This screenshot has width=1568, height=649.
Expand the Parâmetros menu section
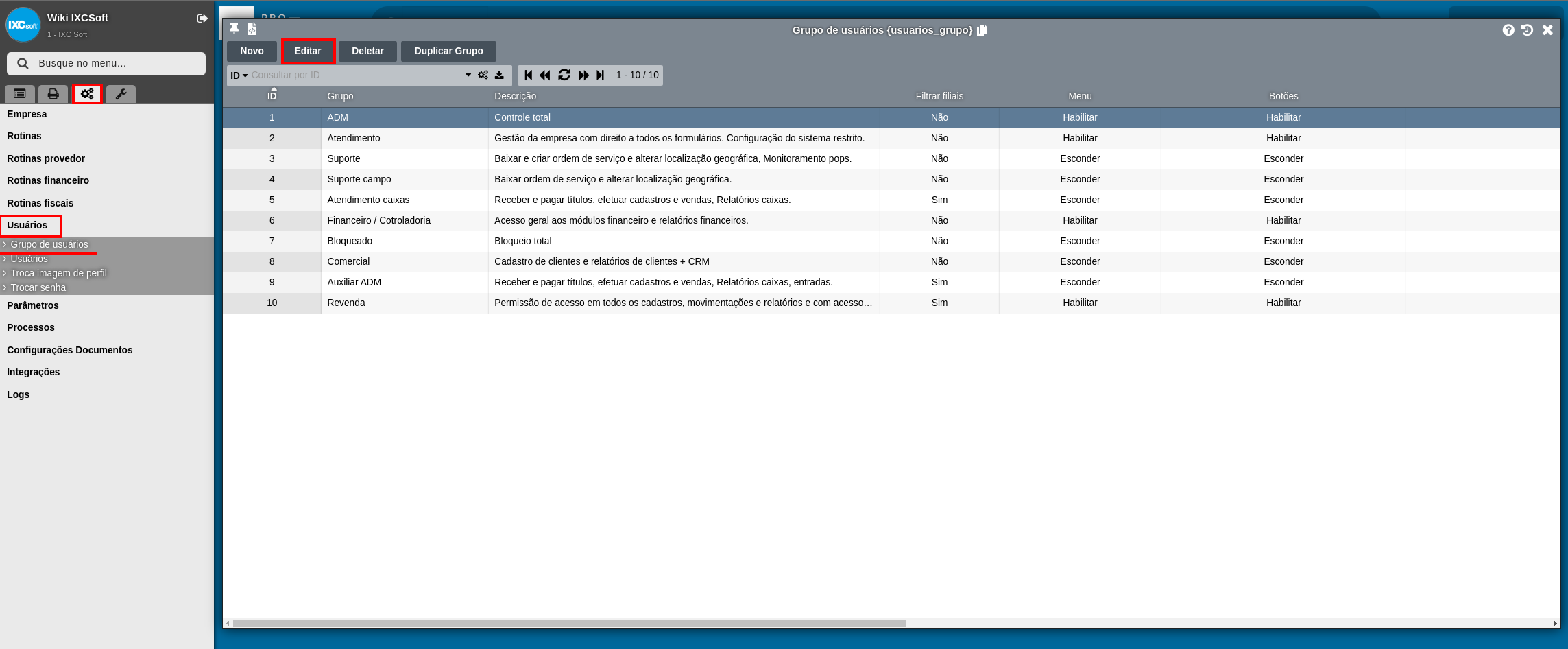tap(33, 305)
